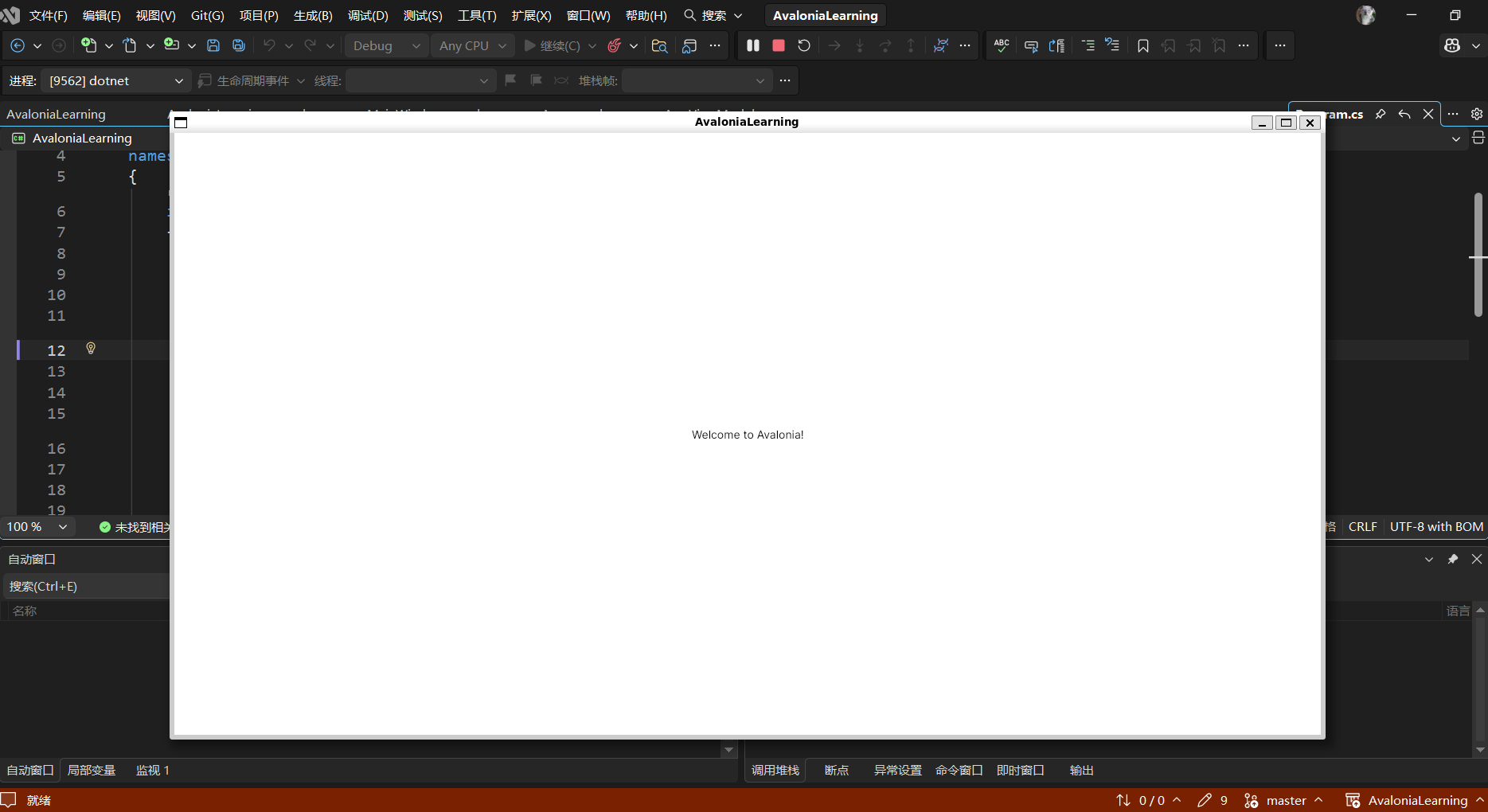Open the Debug configuration dropdown

tap(386, 45)
